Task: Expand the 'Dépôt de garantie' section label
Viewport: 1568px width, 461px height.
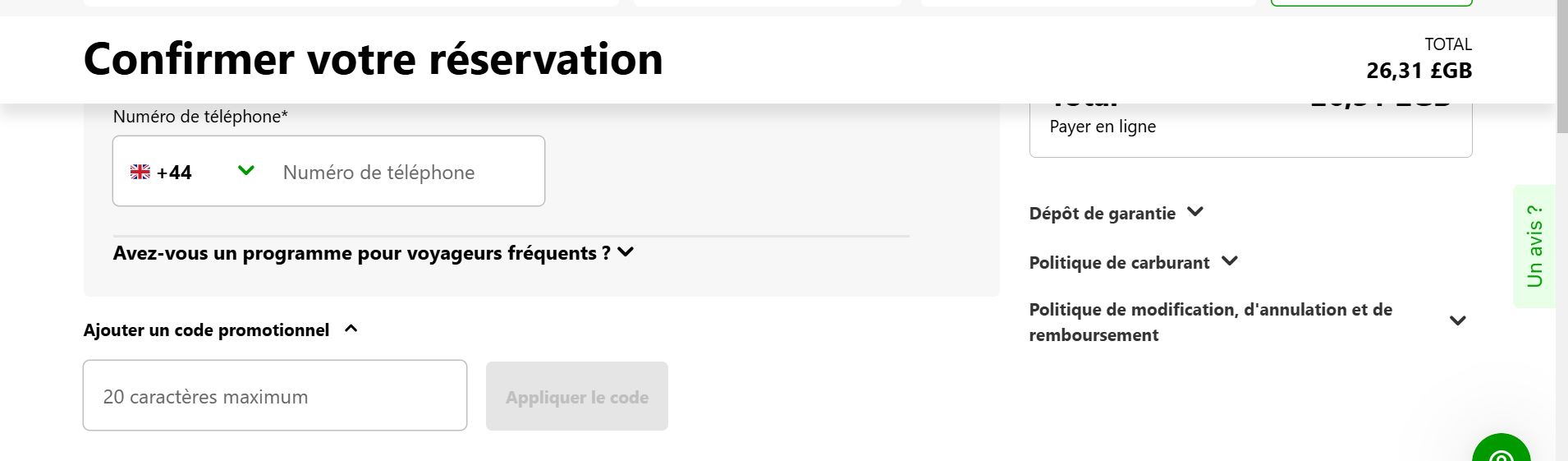Action: tap(1102, 214)
